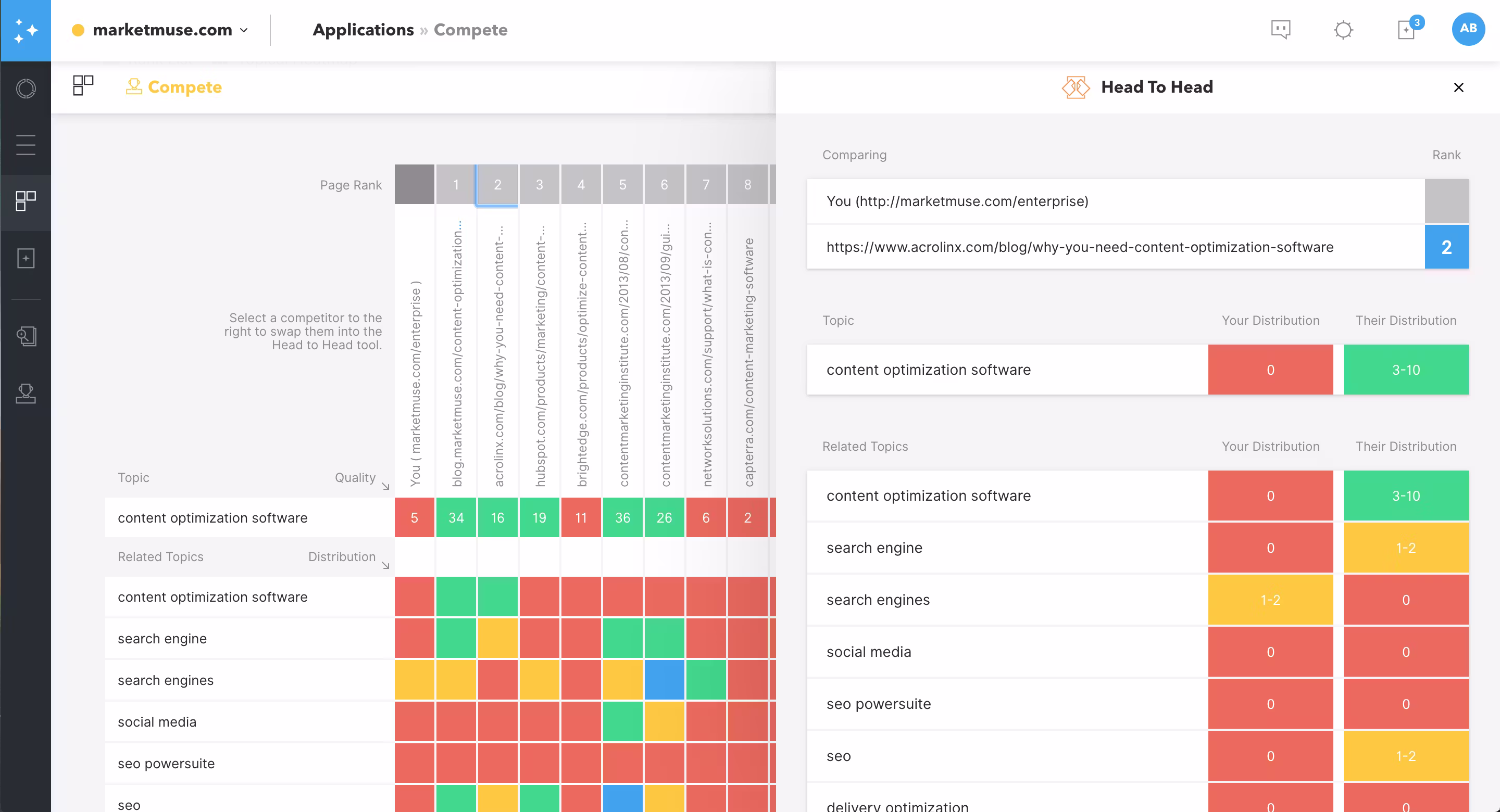Click the green 3-10 Their Distribution cell

click(x=1405, y=370)
